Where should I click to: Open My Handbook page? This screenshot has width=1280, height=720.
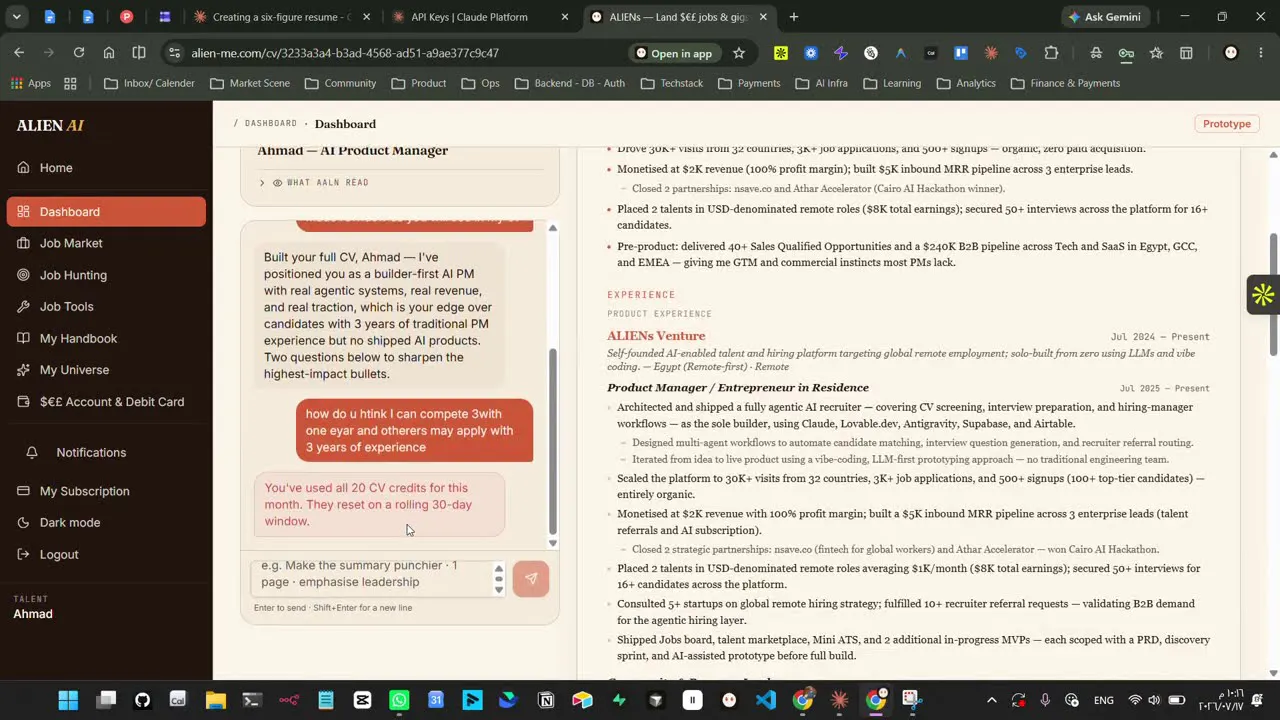pos(106,339)
